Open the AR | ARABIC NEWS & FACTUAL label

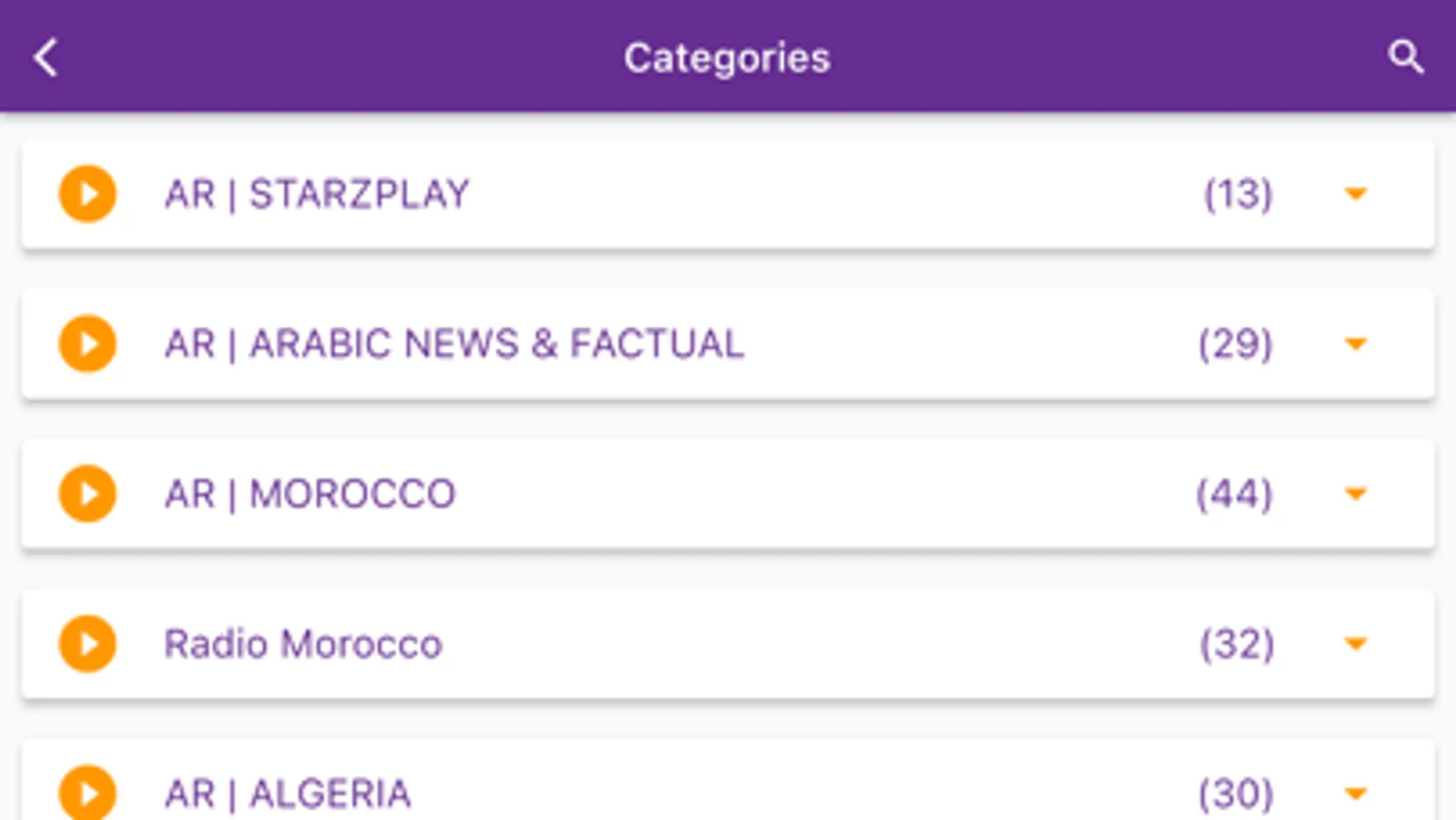pos(453,344)
